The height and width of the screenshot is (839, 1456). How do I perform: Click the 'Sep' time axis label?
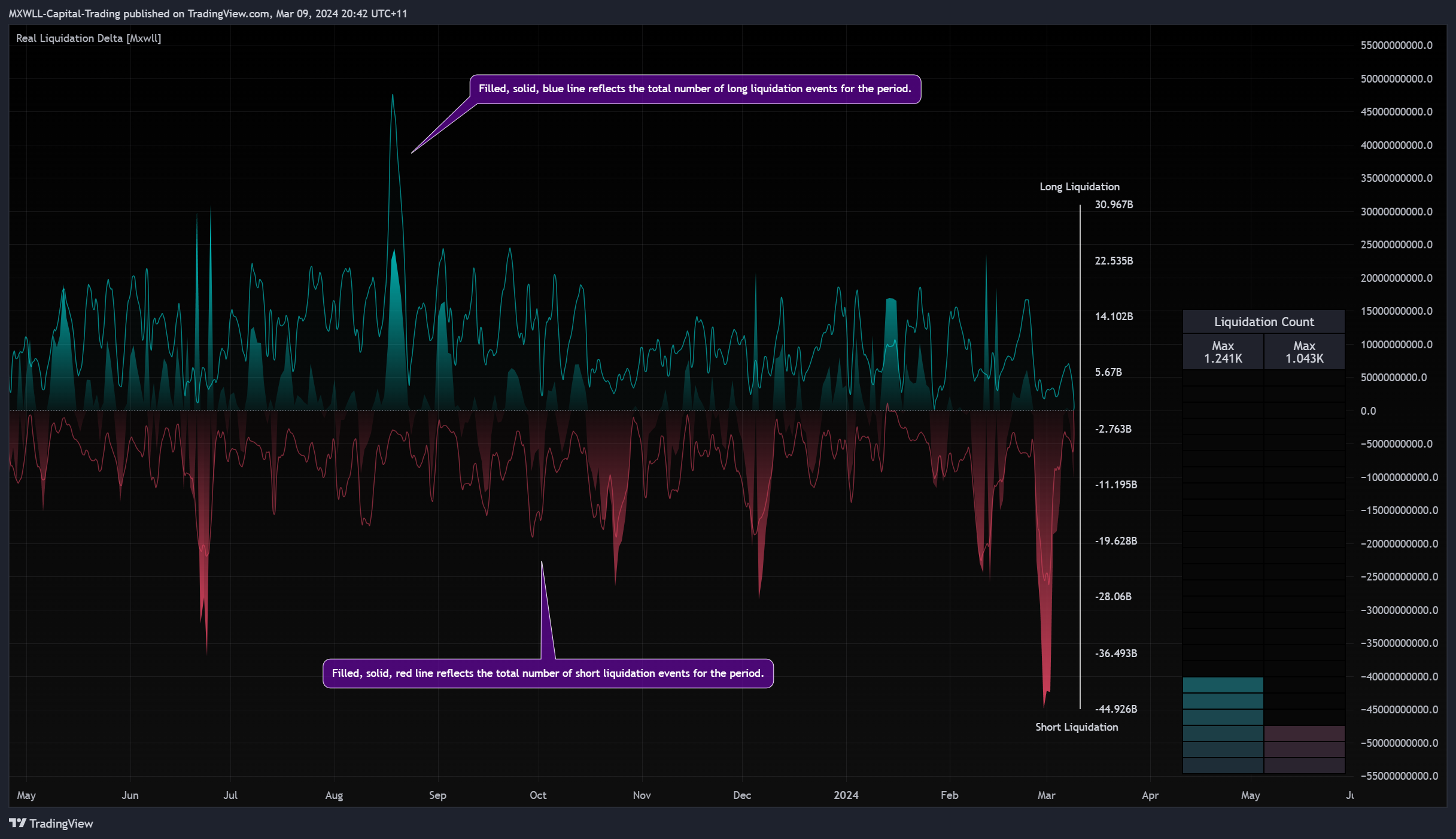coord(437,795)
